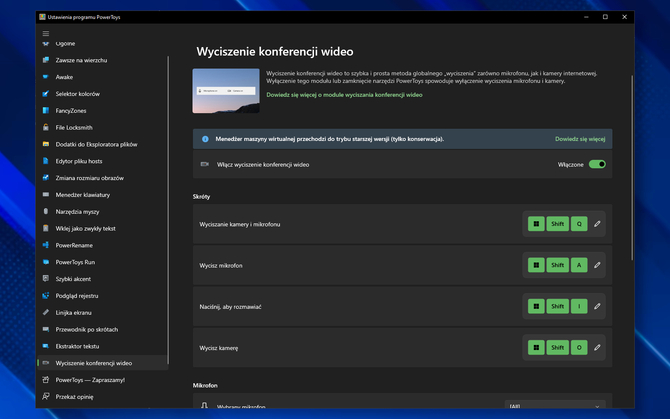Click the Mikrofon section heading
Screen dimensions: 670x419
tap(205, 385)
